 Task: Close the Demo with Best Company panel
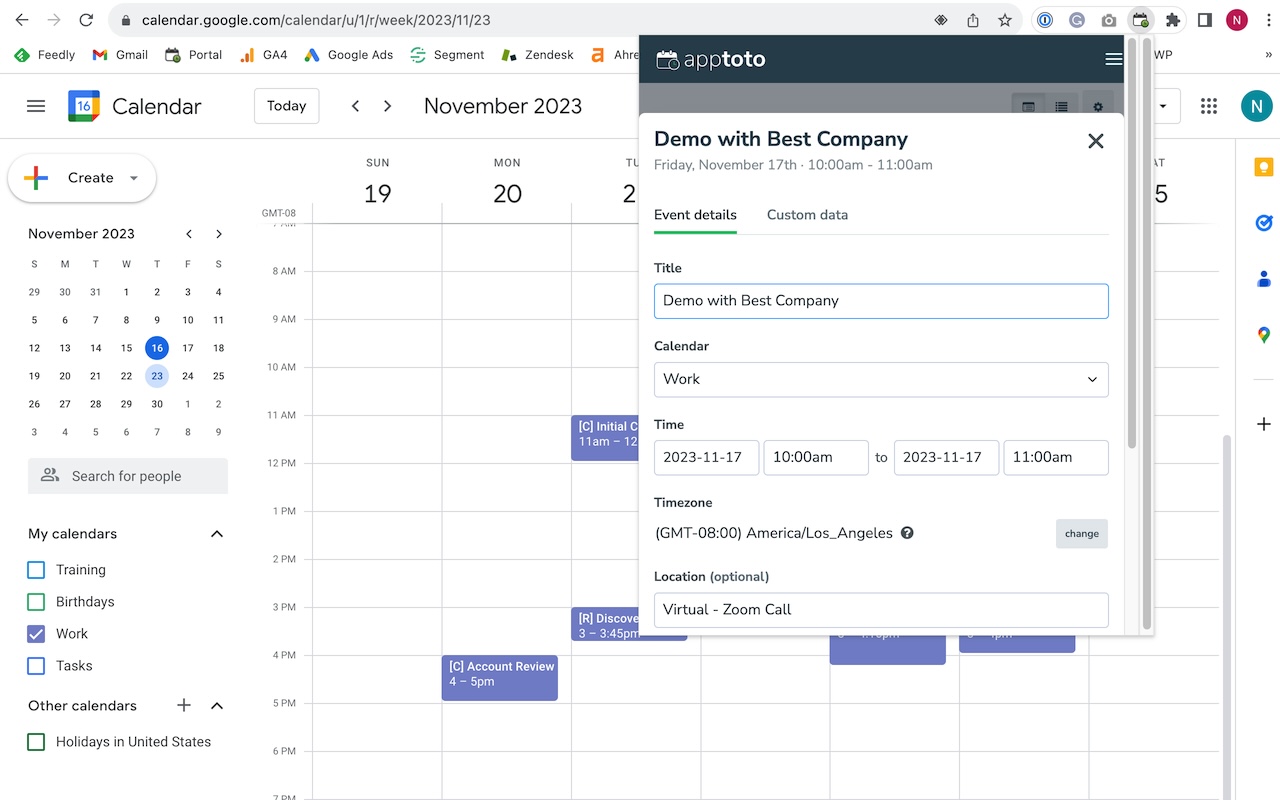click(x=1096, y=141)
